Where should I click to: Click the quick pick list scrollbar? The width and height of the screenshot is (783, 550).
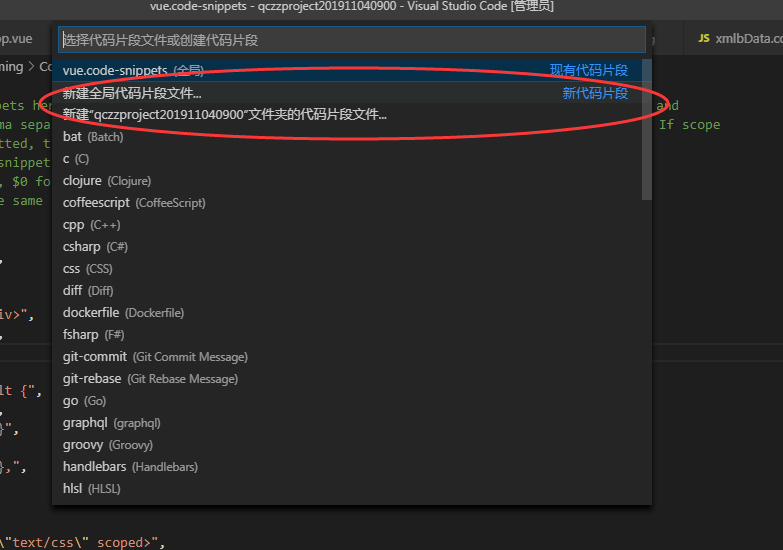click(x=647, y=129)
